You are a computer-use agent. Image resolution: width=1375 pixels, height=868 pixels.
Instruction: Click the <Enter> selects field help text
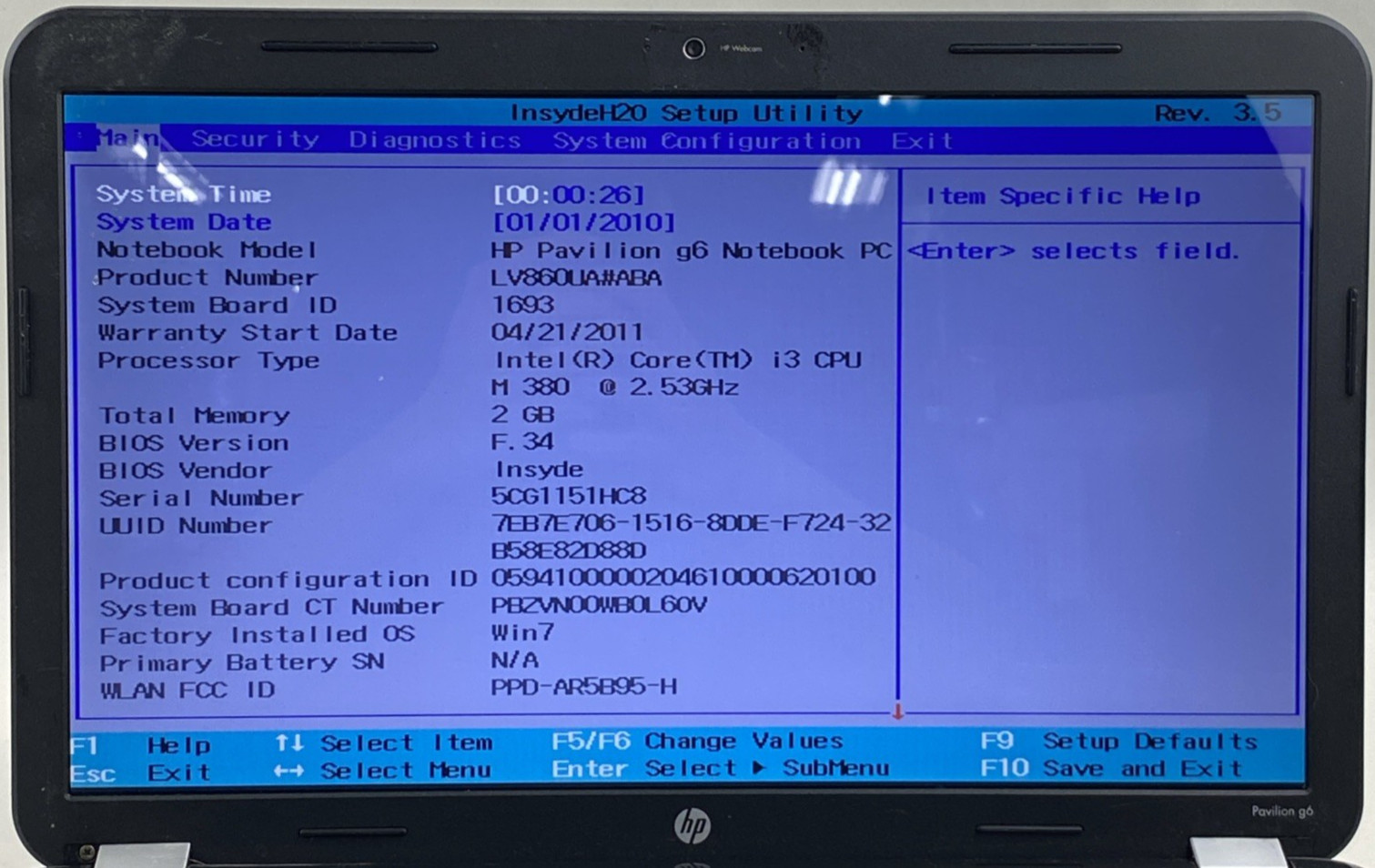[1074, 251]
